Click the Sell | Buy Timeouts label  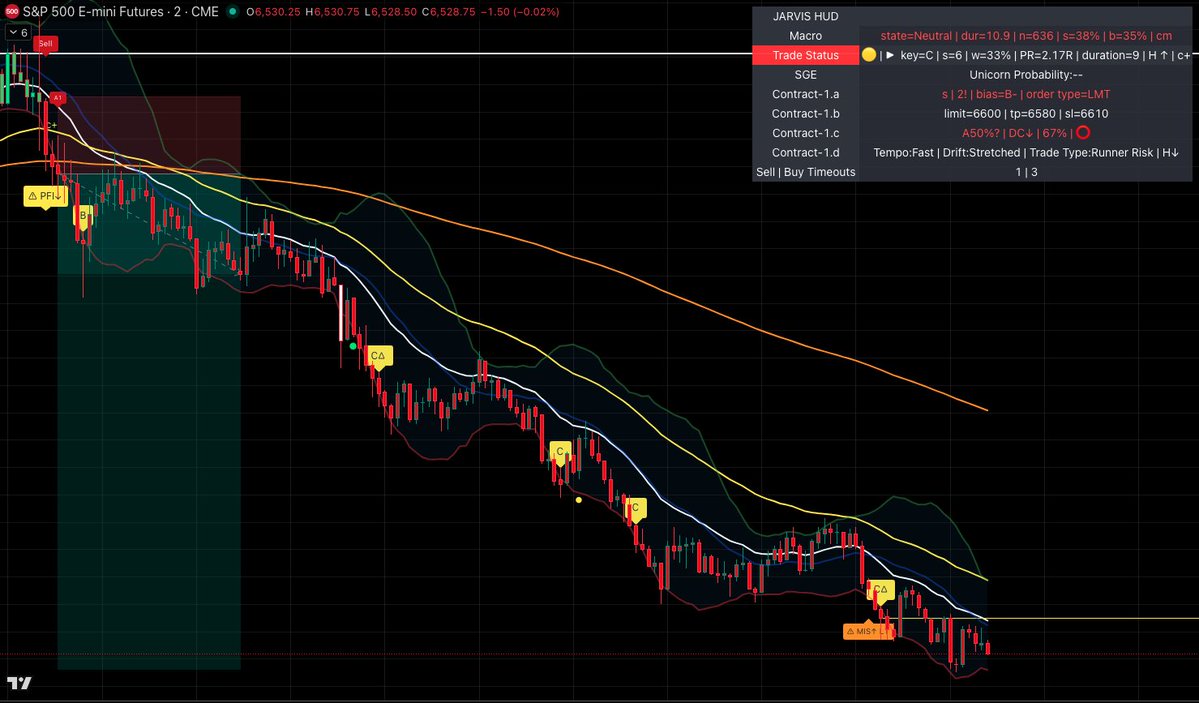click(805, 172)
